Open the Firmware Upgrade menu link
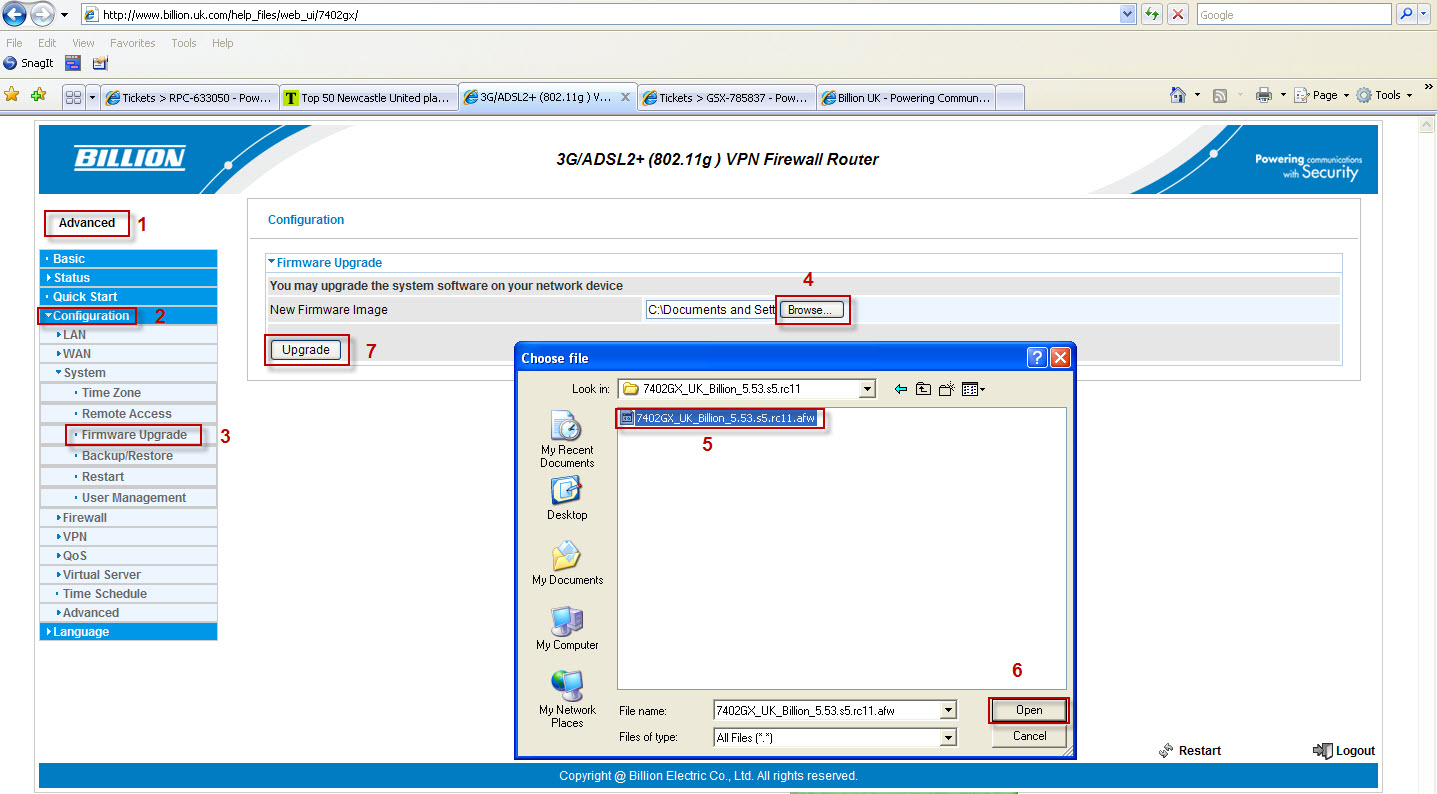1437x794 pixels. coord(134,435)
